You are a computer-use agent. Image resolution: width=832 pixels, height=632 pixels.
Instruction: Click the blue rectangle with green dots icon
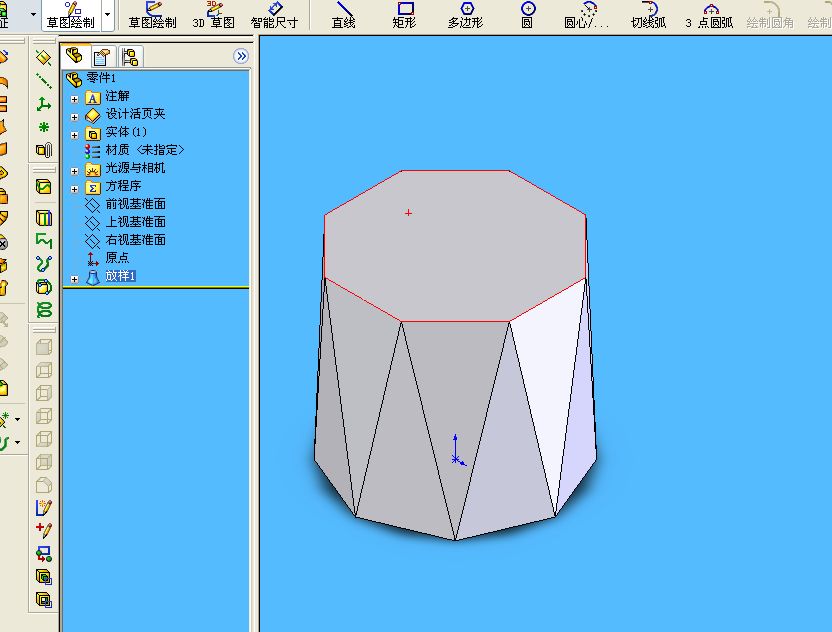44,554
